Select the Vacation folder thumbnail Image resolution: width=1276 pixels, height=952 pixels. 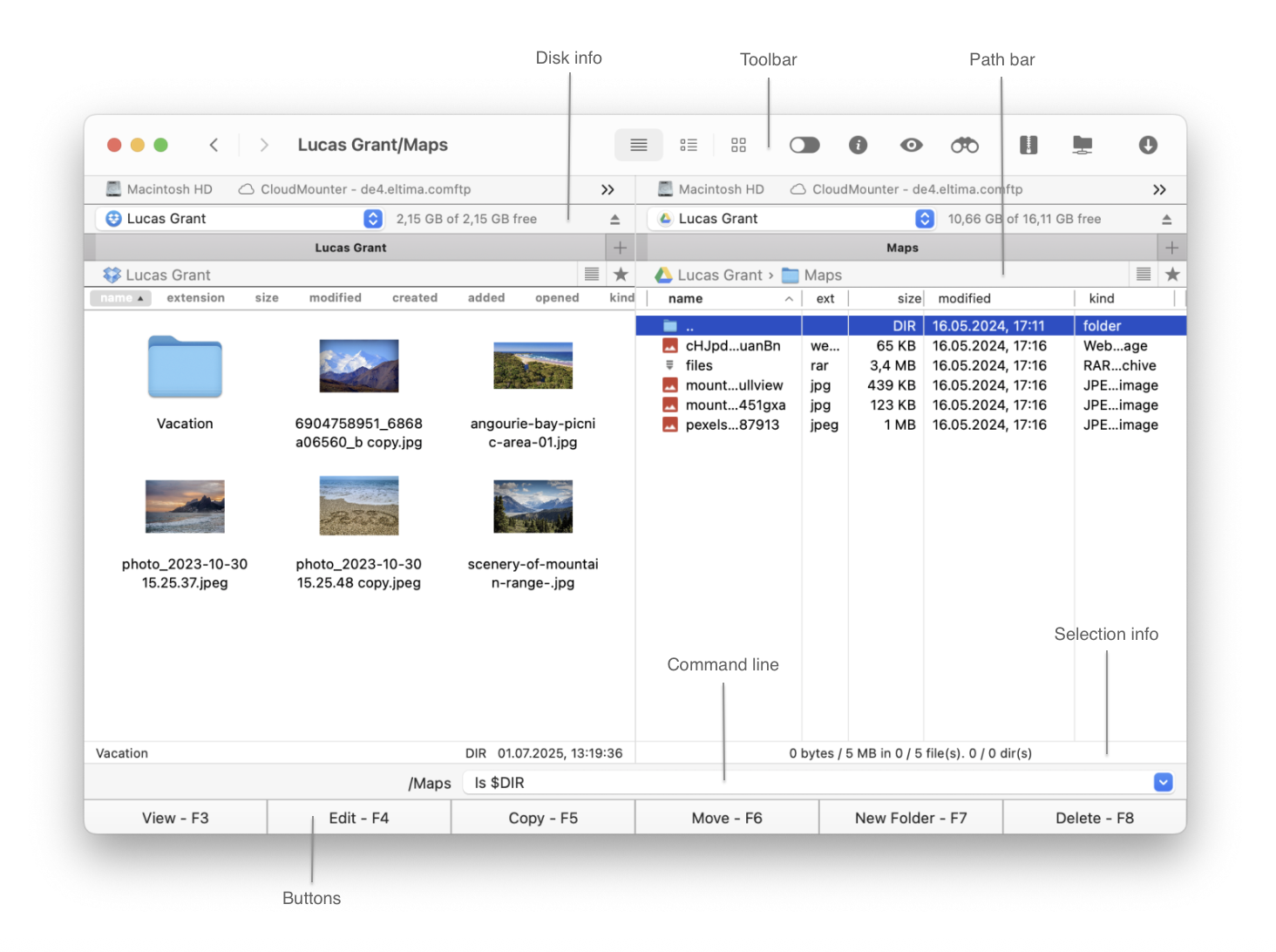(x=185, y=368)
